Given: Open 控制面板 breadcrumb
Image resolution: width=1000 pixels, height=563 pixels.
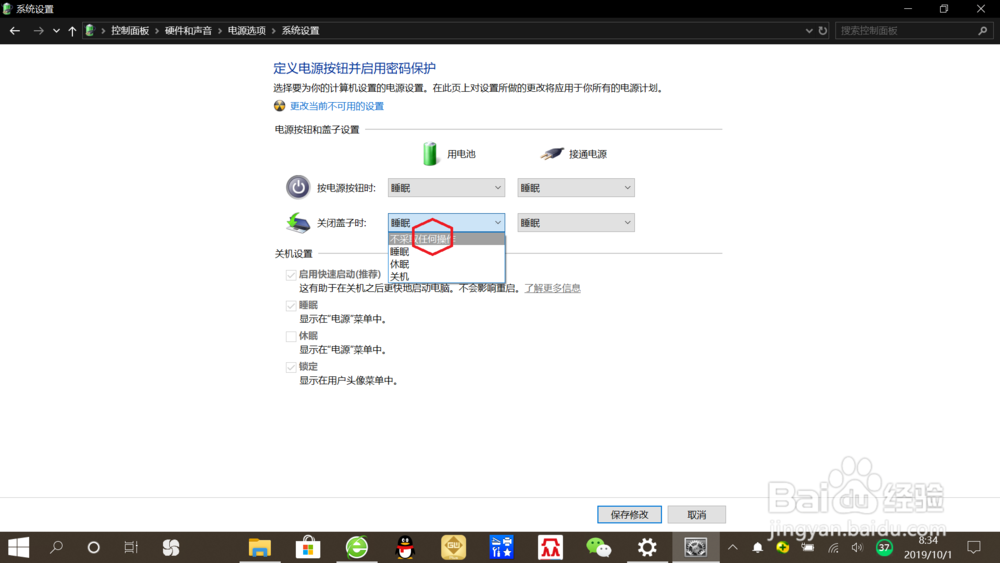Looking at the screenshot, I should coord(130,31).
